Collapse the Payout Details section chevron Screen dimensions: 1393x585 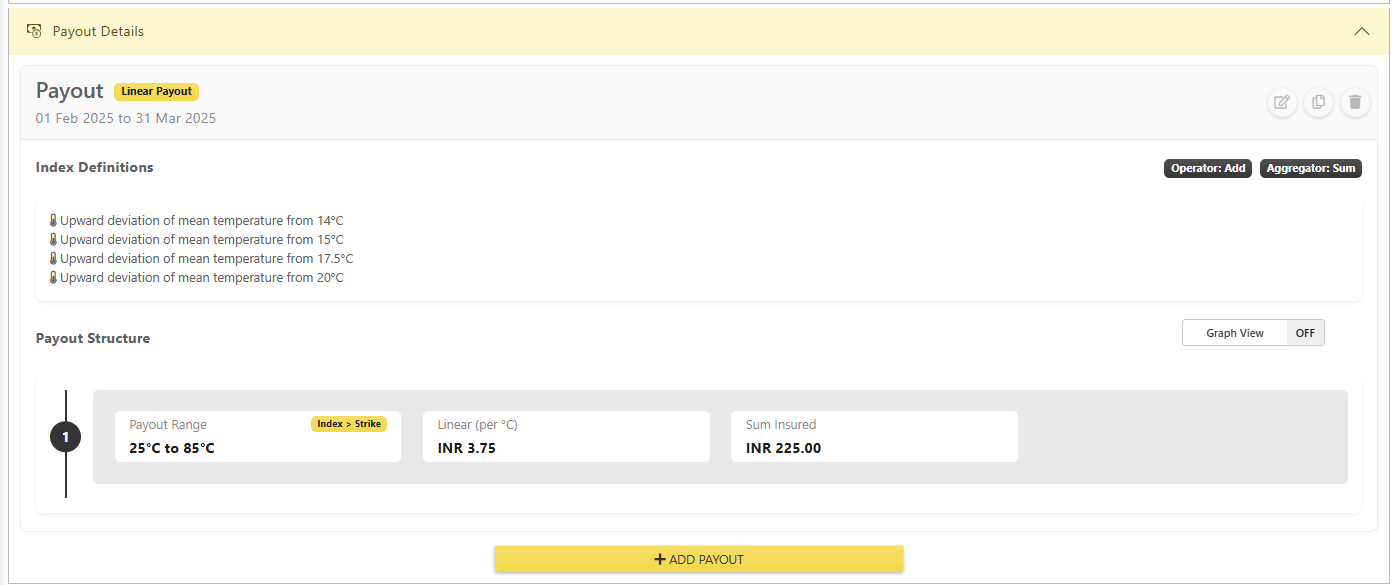(x=1361, y=31)
